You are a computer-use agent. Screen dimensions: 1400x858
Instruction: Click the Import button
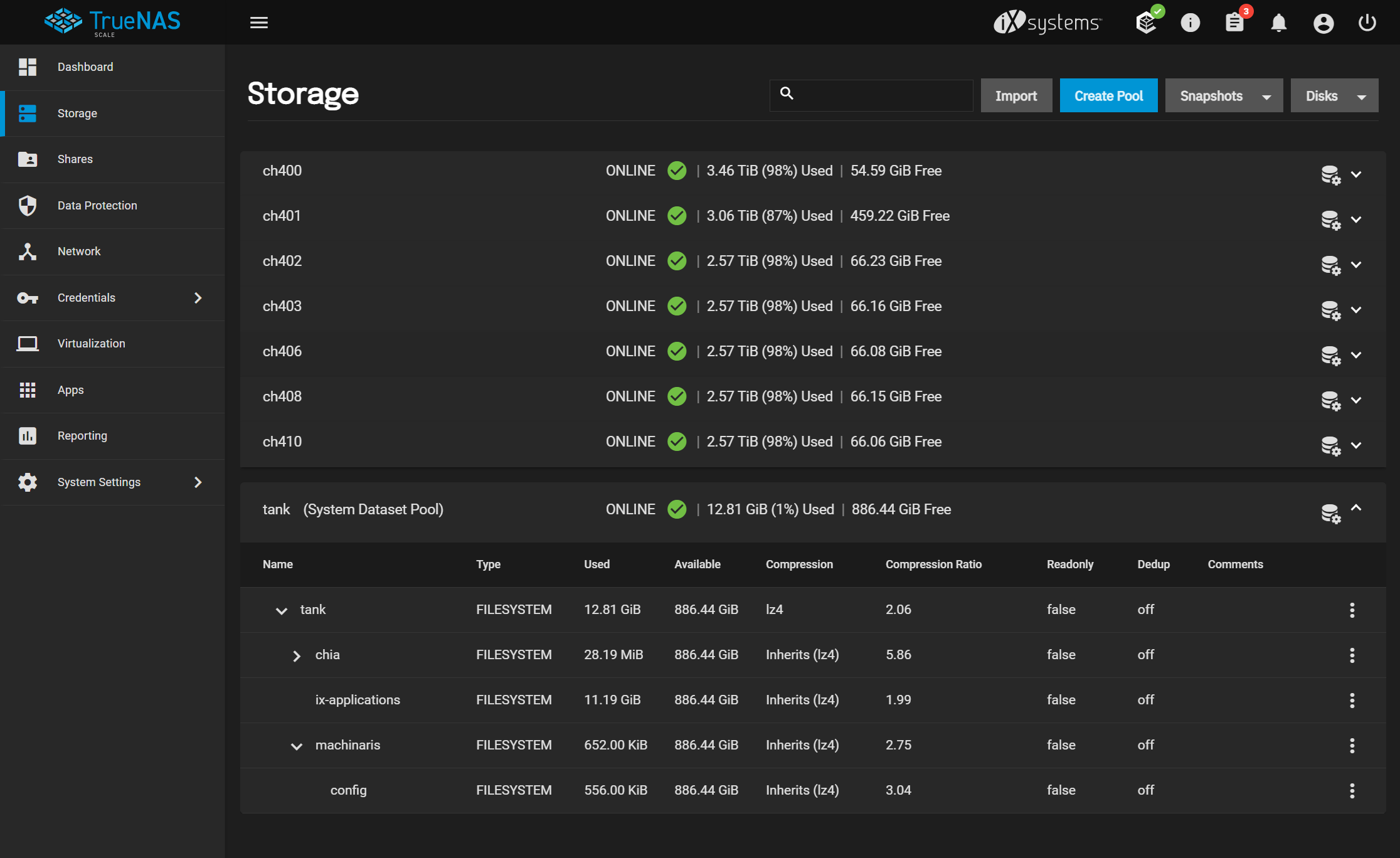pos(1016,96)
